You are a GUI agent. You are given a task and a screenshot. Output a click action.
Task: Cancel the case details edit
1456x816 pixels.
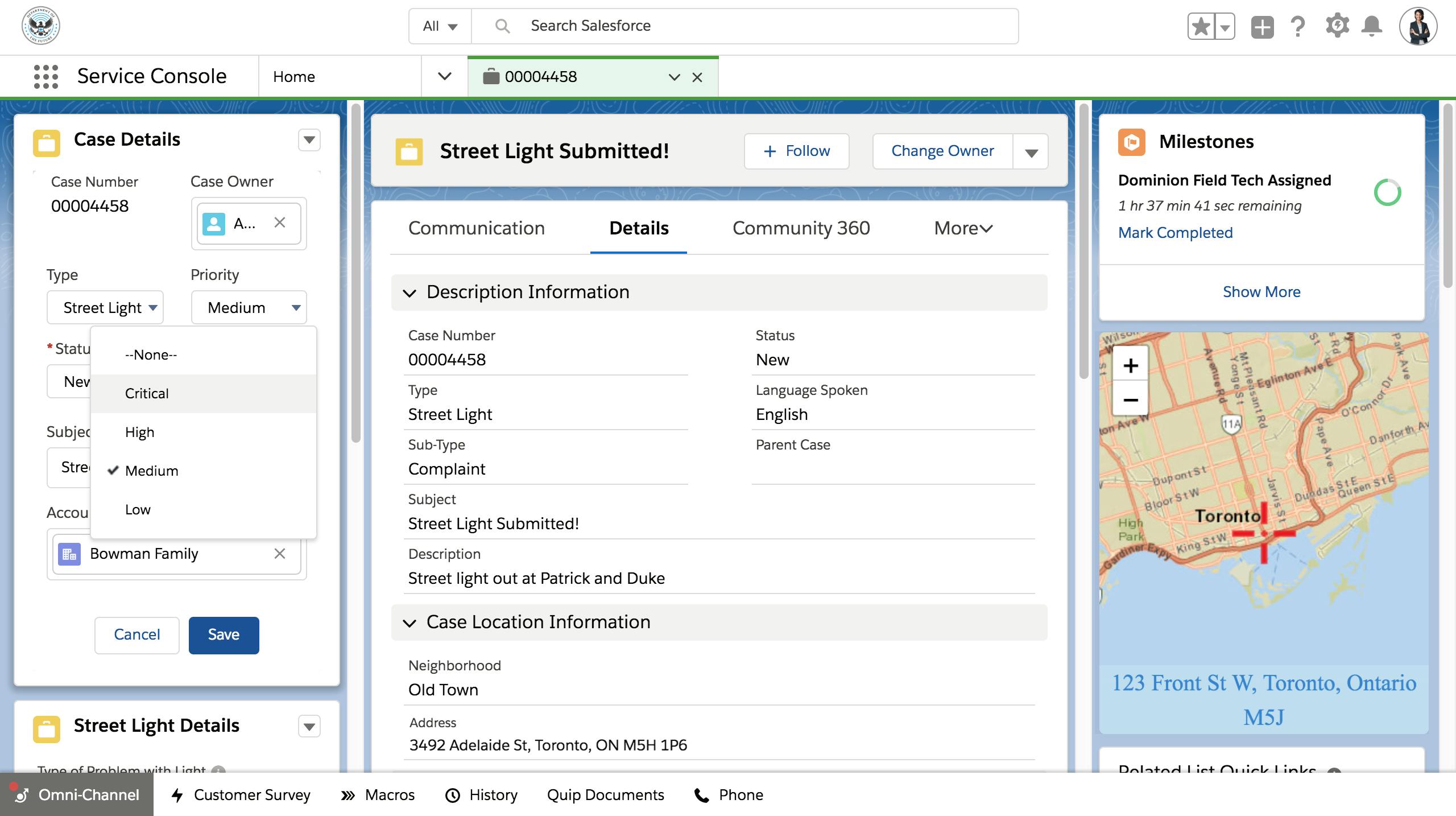point(137,635)
